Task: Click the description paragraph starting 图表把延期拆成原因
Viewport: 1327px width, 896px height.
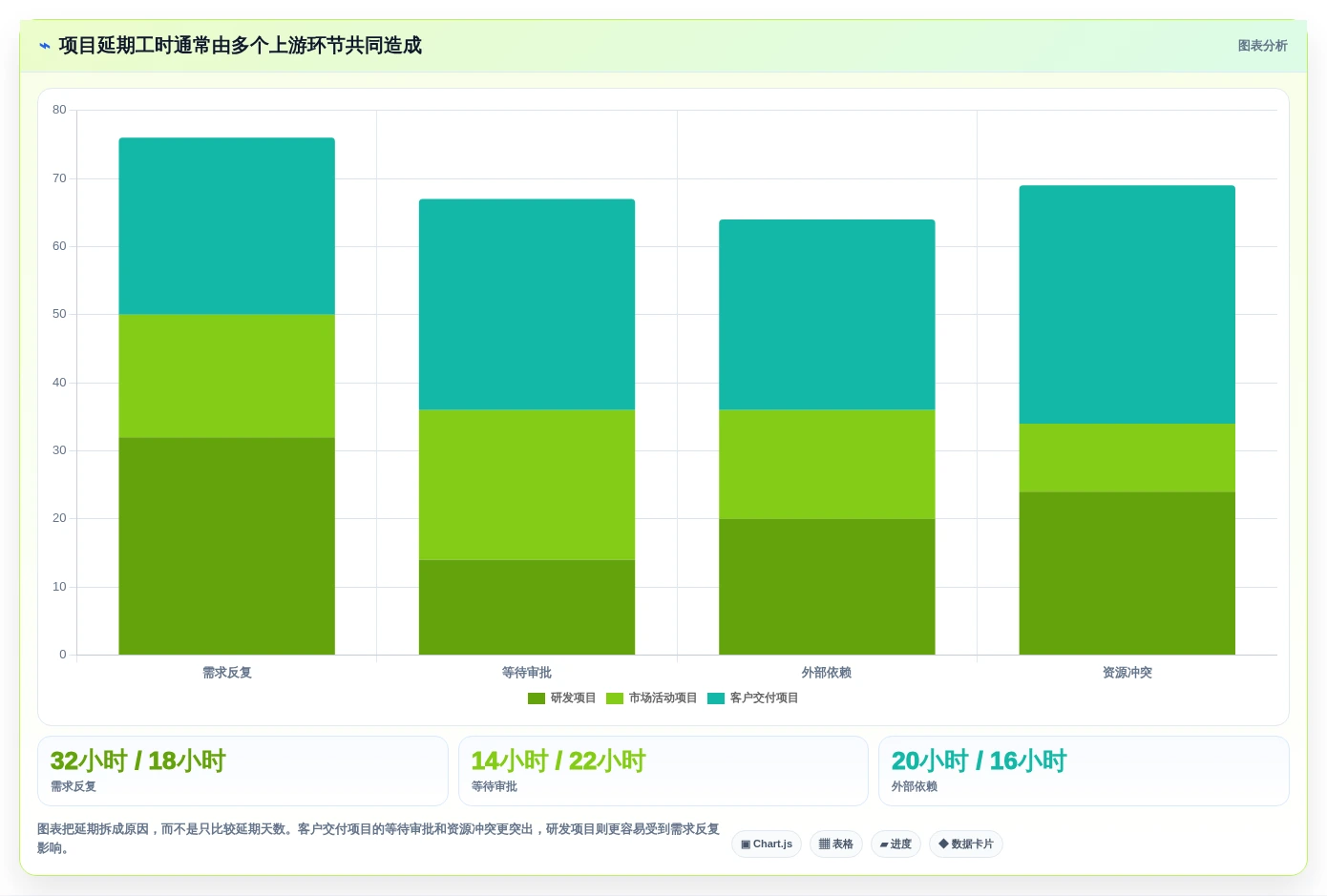Action: [379, 839]
